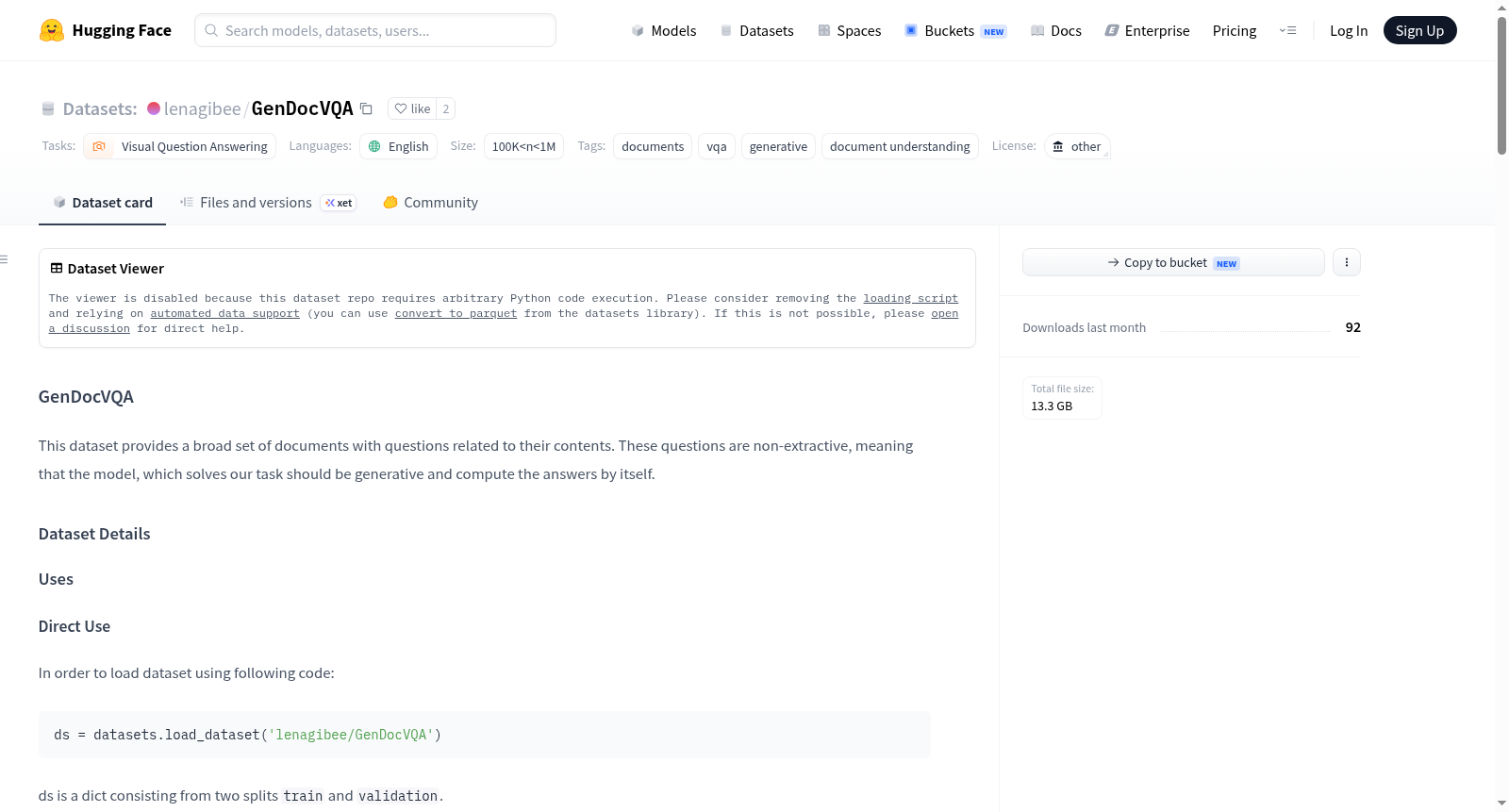Click the documents tag
The height and width of the screenshot is (812, 1509).
[x=653, y=146]
